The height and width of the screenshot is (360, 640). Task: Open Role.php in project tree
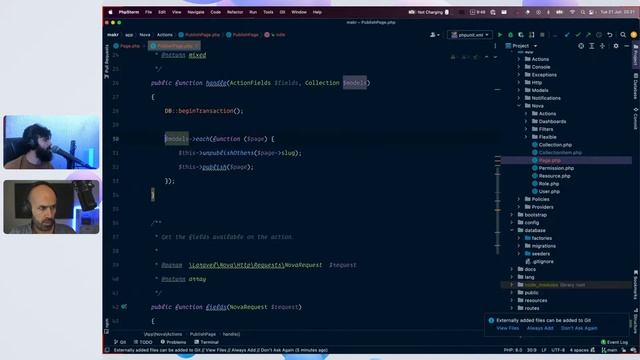click(x=549, y=184)
